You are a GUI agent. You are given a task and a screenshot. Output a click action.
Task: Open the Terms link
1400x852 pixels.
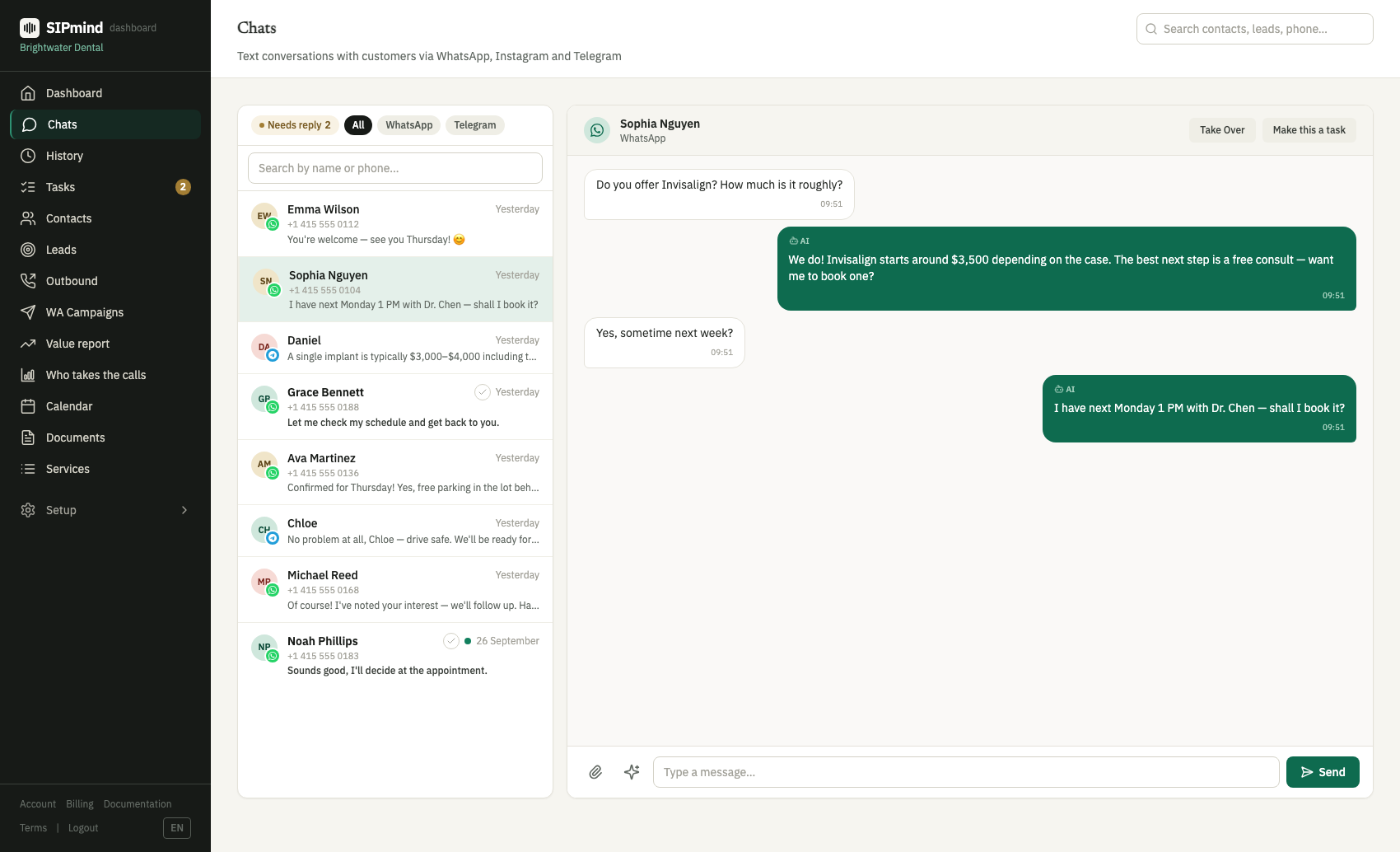pyautogui.click(x=33, y=828)
